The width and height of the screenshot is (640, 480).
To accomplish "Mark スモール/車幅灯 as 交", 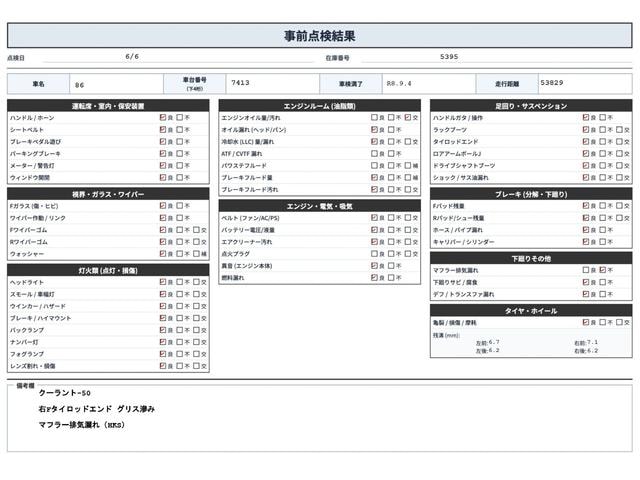I will coord(196,294).
